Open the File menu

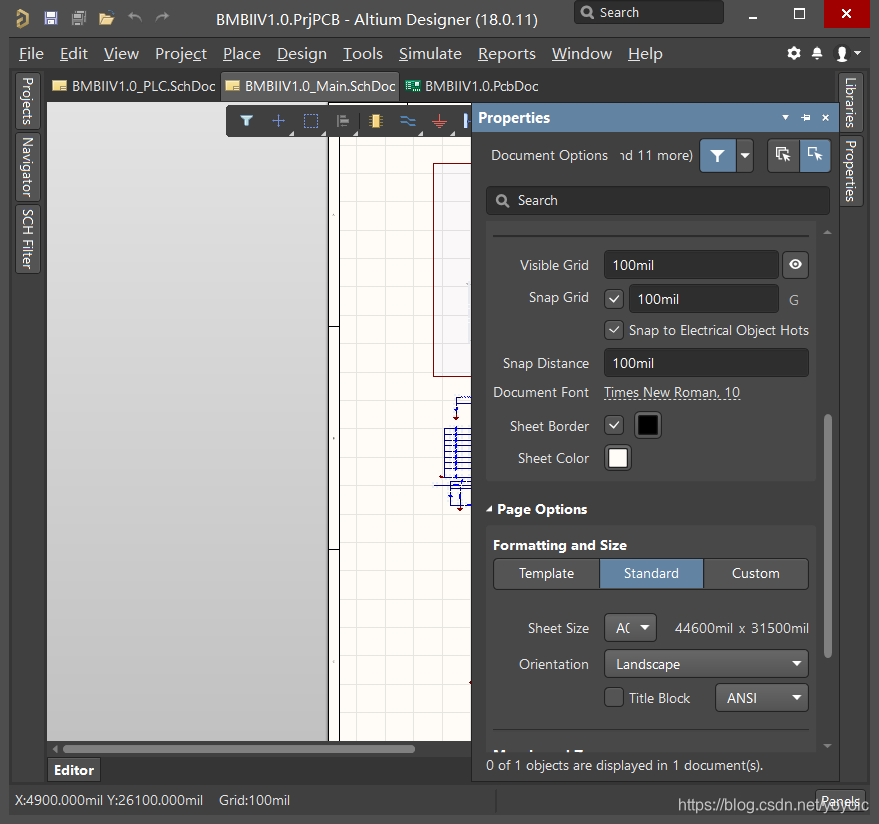[31, 54]
